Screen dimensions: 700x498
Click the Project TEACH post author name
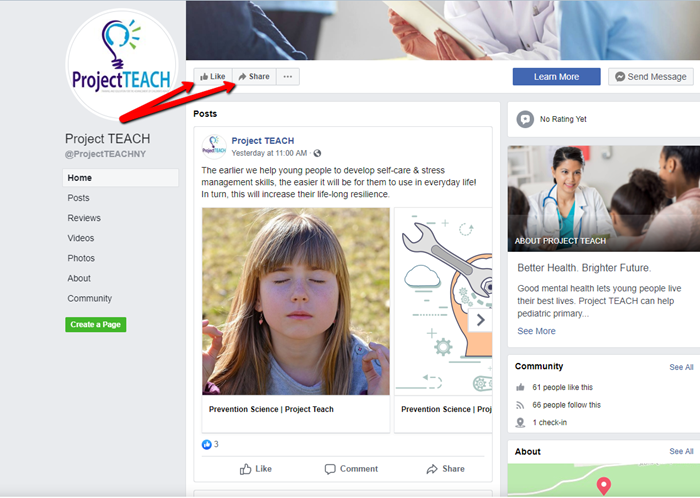[x=262, y=141]
